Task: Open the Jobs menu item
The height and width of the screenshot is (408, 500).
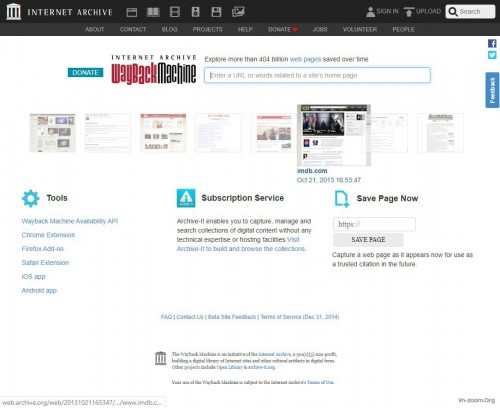Action: (x=320, y=29)
